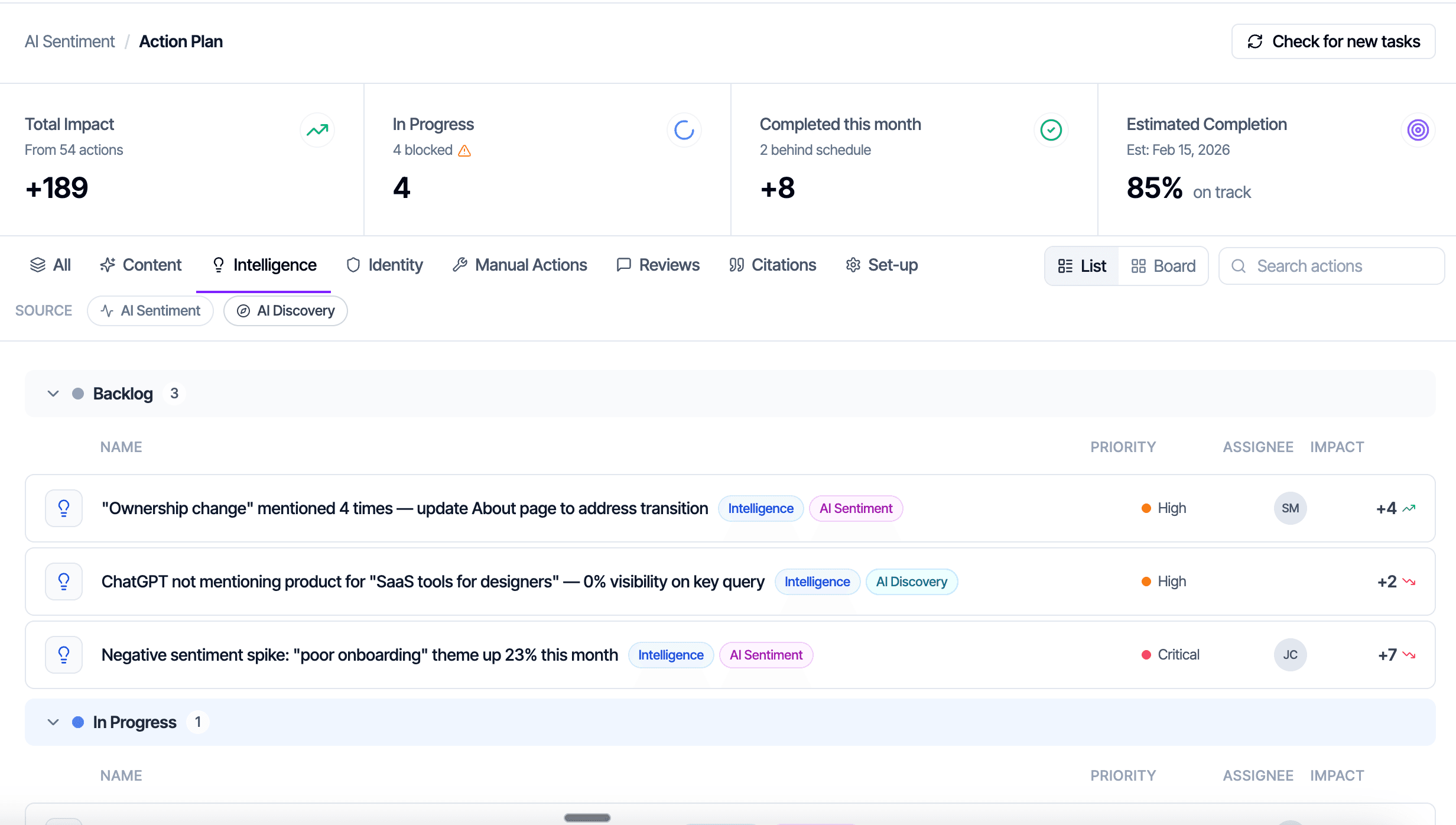The height and width of the screenshot is (825, 1456).
Task: Toggle the AI Discovery source filter
Action: coord(285,310)
